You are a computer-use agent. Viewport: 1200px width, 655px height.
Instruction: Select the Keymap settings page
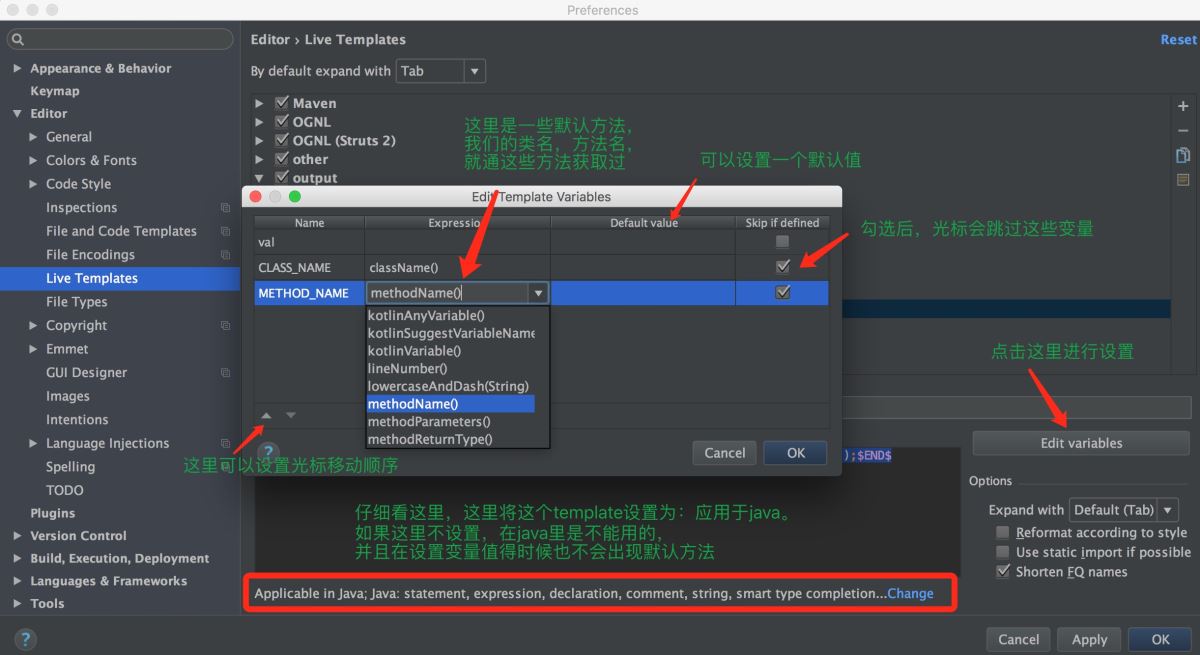click(x=55, y=91)
